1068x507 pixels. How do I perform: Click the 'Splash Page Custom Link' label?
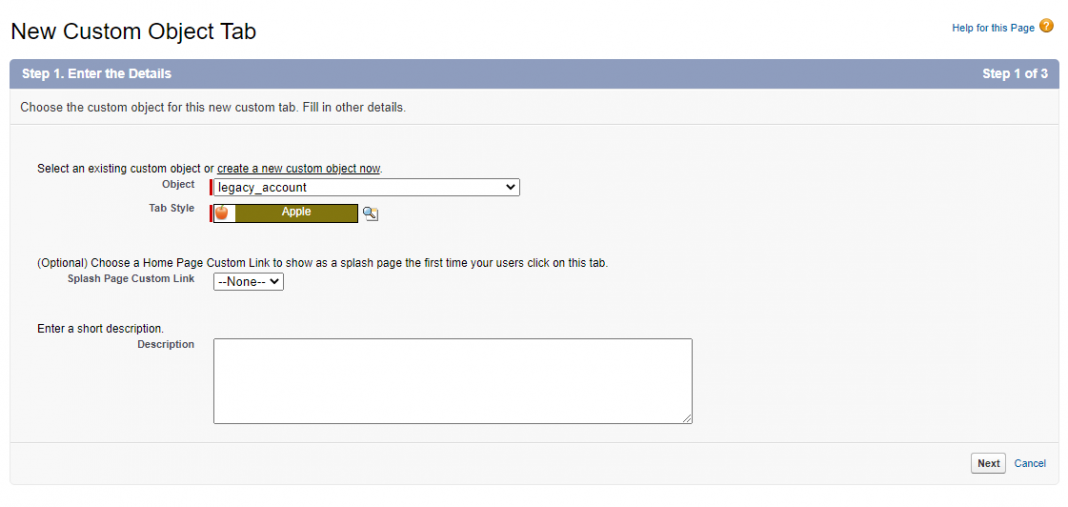pos(131,278)
